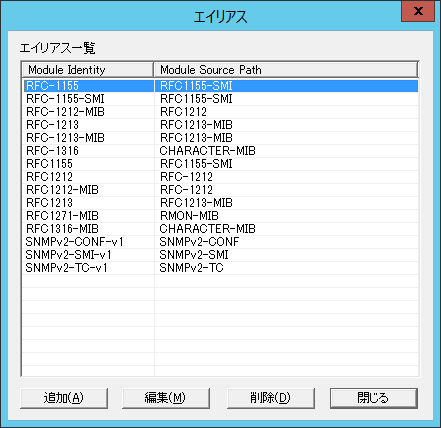Select the SNMPv2-SMI-v1 alias row

(x=220, y=255)
